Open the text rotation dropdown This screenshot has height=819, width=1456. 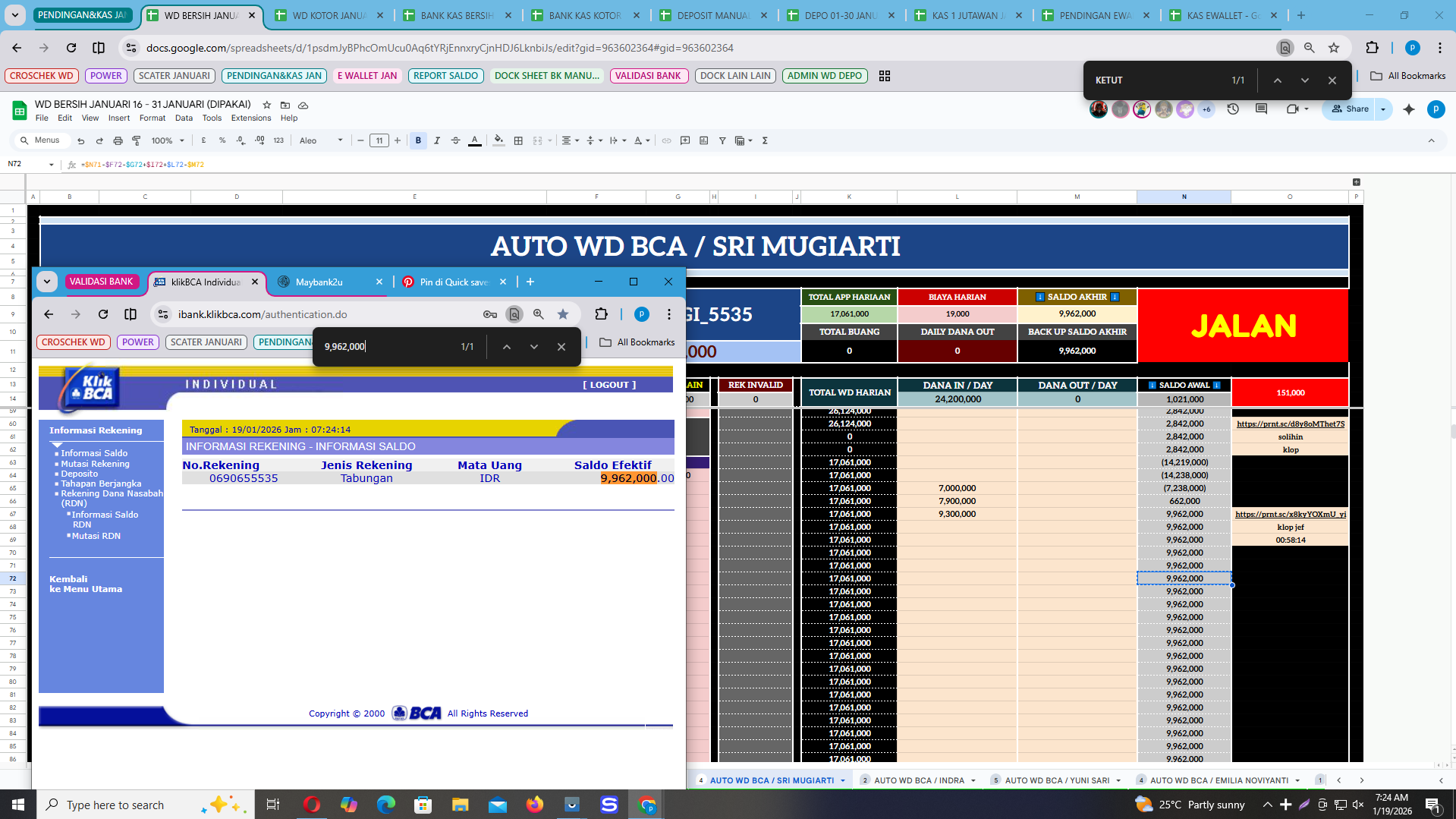click(x=642, y=140)
